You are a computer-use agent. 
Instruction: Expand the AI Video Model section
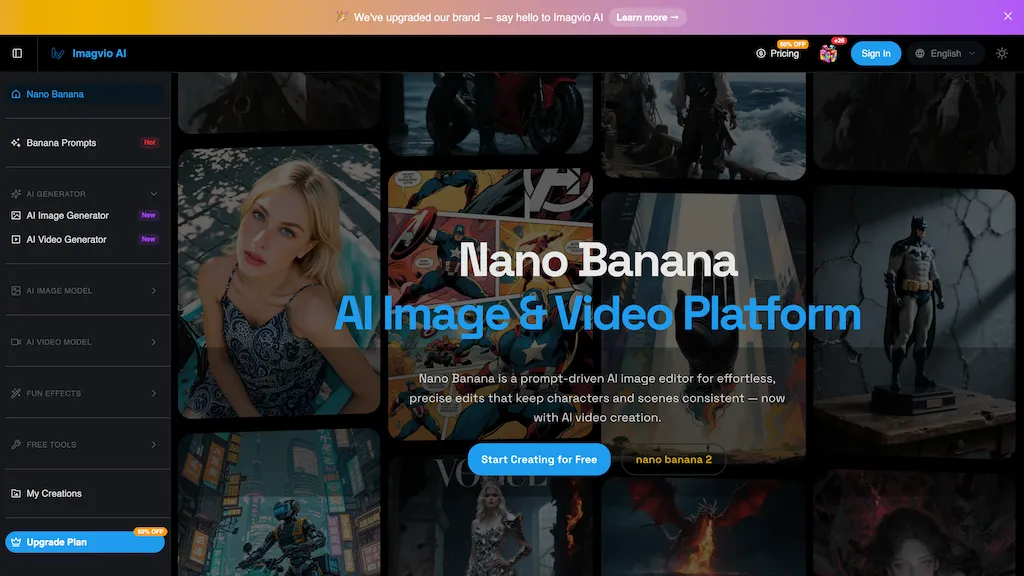click(x=154, y=342)
